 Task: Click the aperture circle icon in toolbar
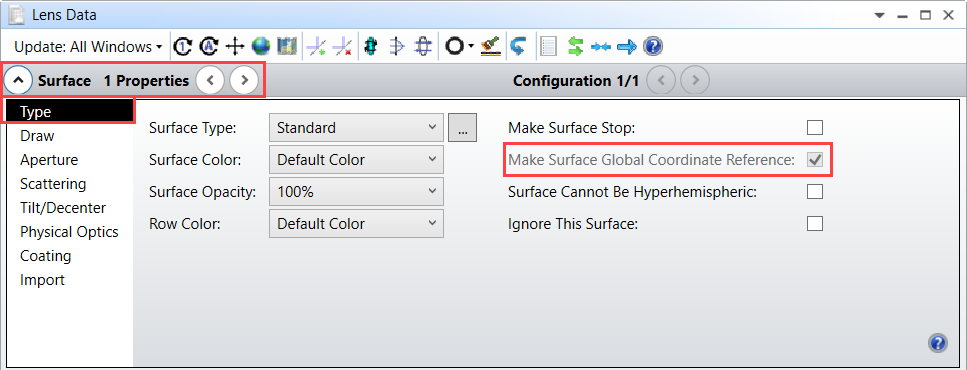[x=453, y=46]
